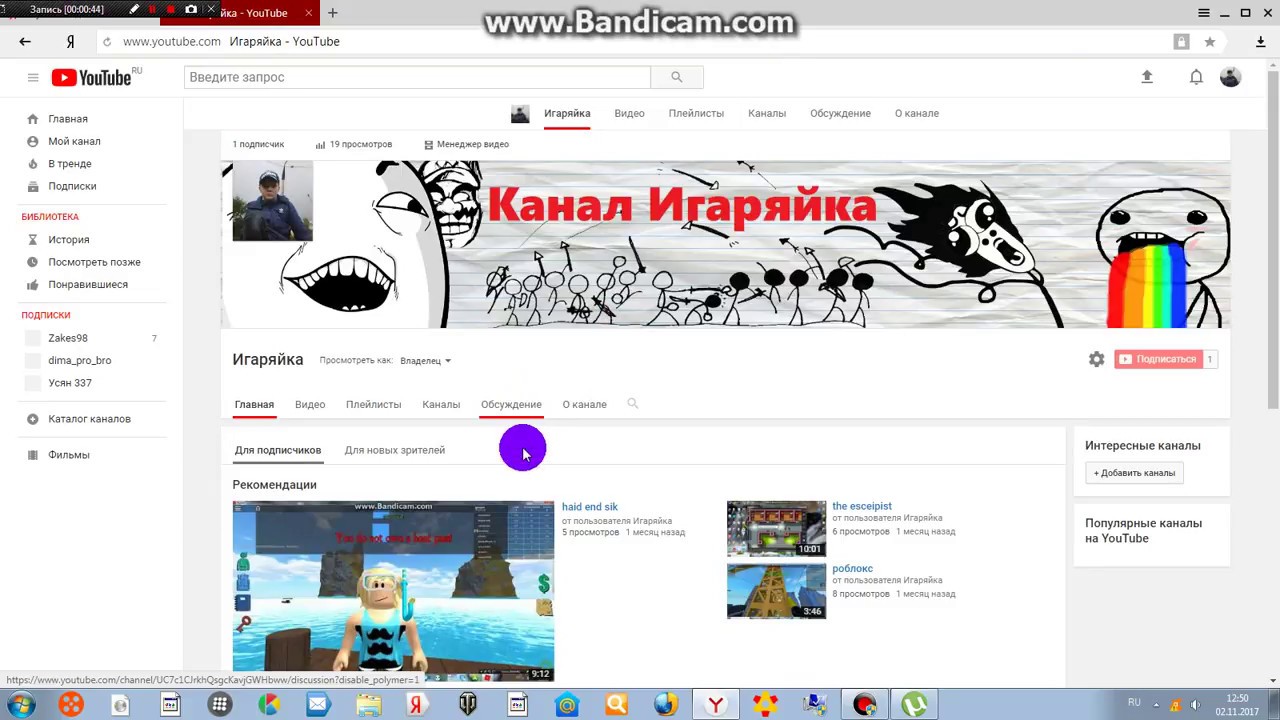Open 'роблокс' video title

(853, 569)
